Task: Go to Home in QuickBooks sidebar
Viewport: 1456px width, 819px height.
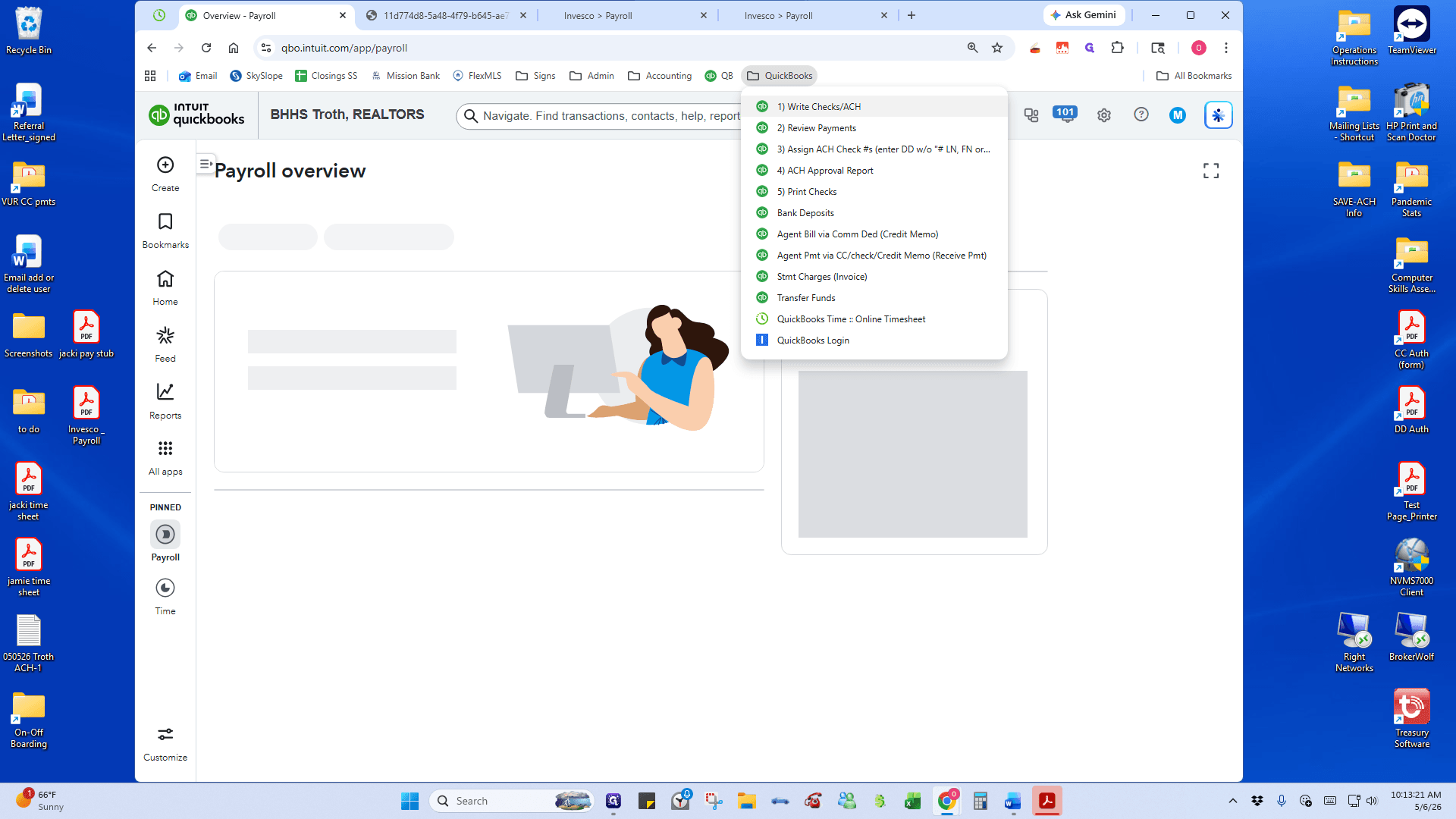Action: pos(165,287)
